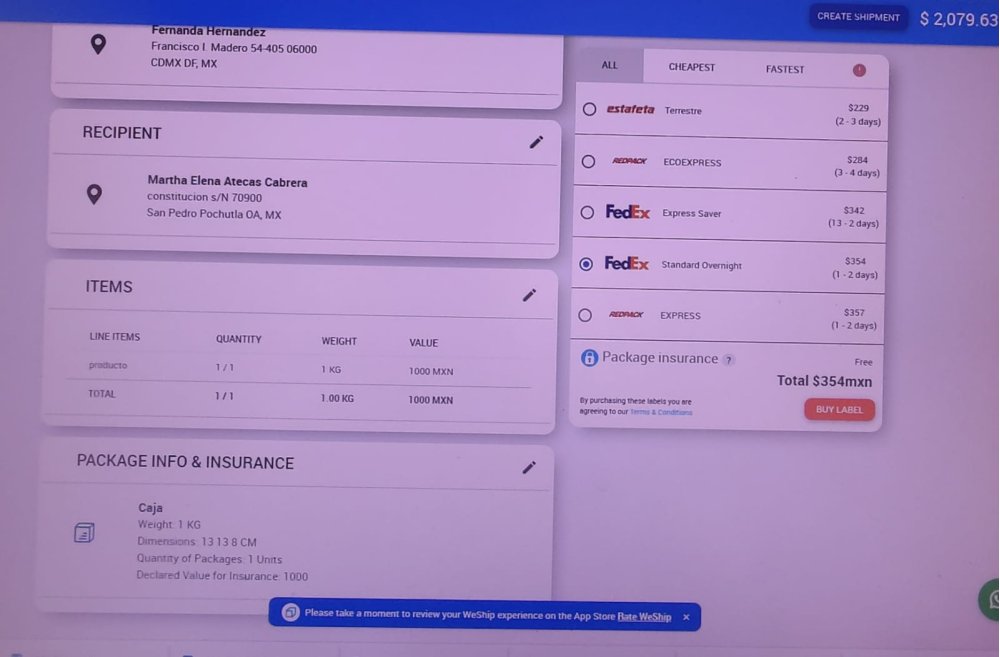This screenshot has width=1000, height=657.
Task: Click the sender location pin icon
Action: 98,44
